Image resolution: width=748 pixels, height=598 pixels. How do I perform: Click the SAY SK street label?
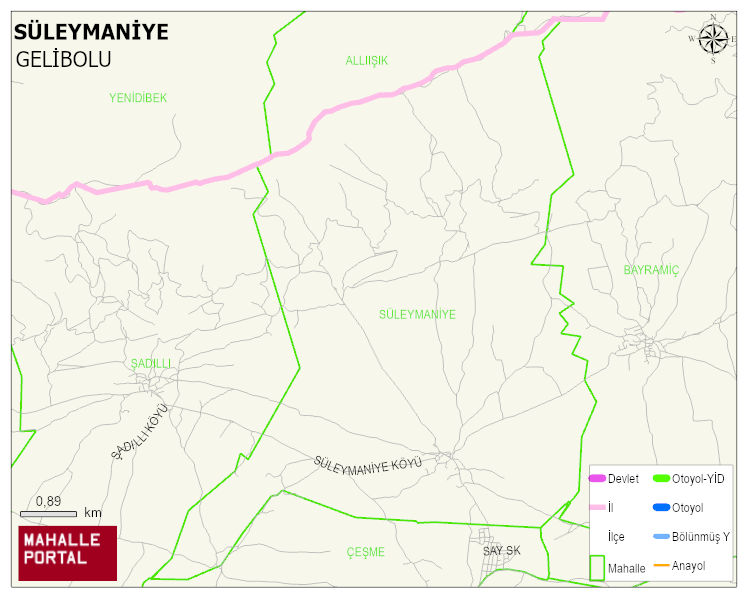(501, 551)
